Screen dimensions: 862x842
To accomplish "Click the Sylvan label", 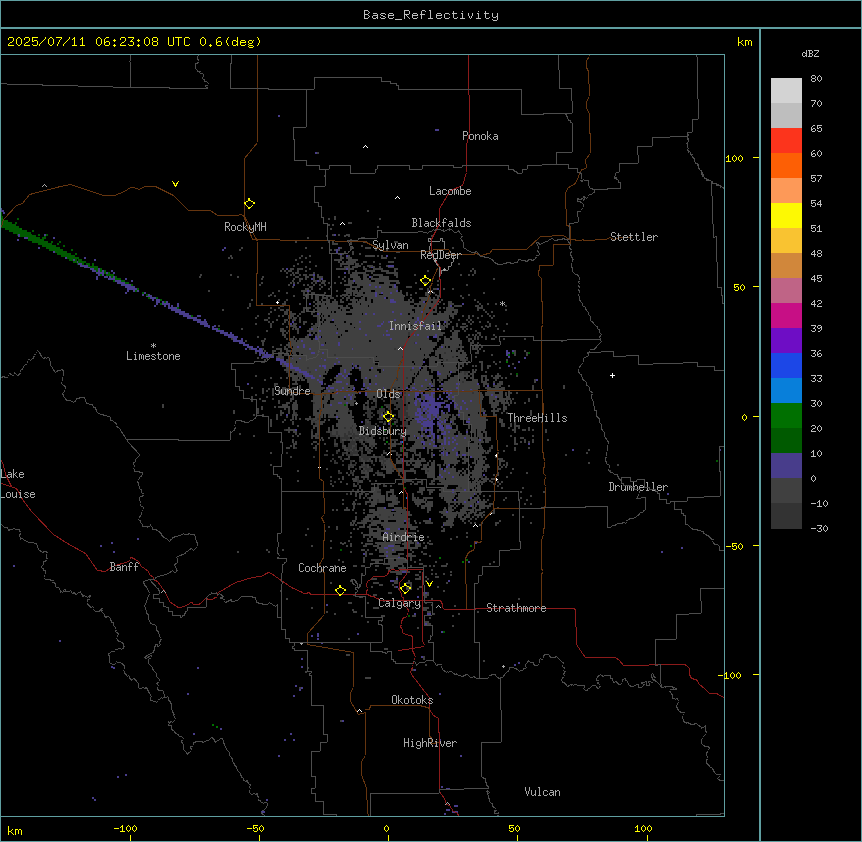I will point(390,245).
